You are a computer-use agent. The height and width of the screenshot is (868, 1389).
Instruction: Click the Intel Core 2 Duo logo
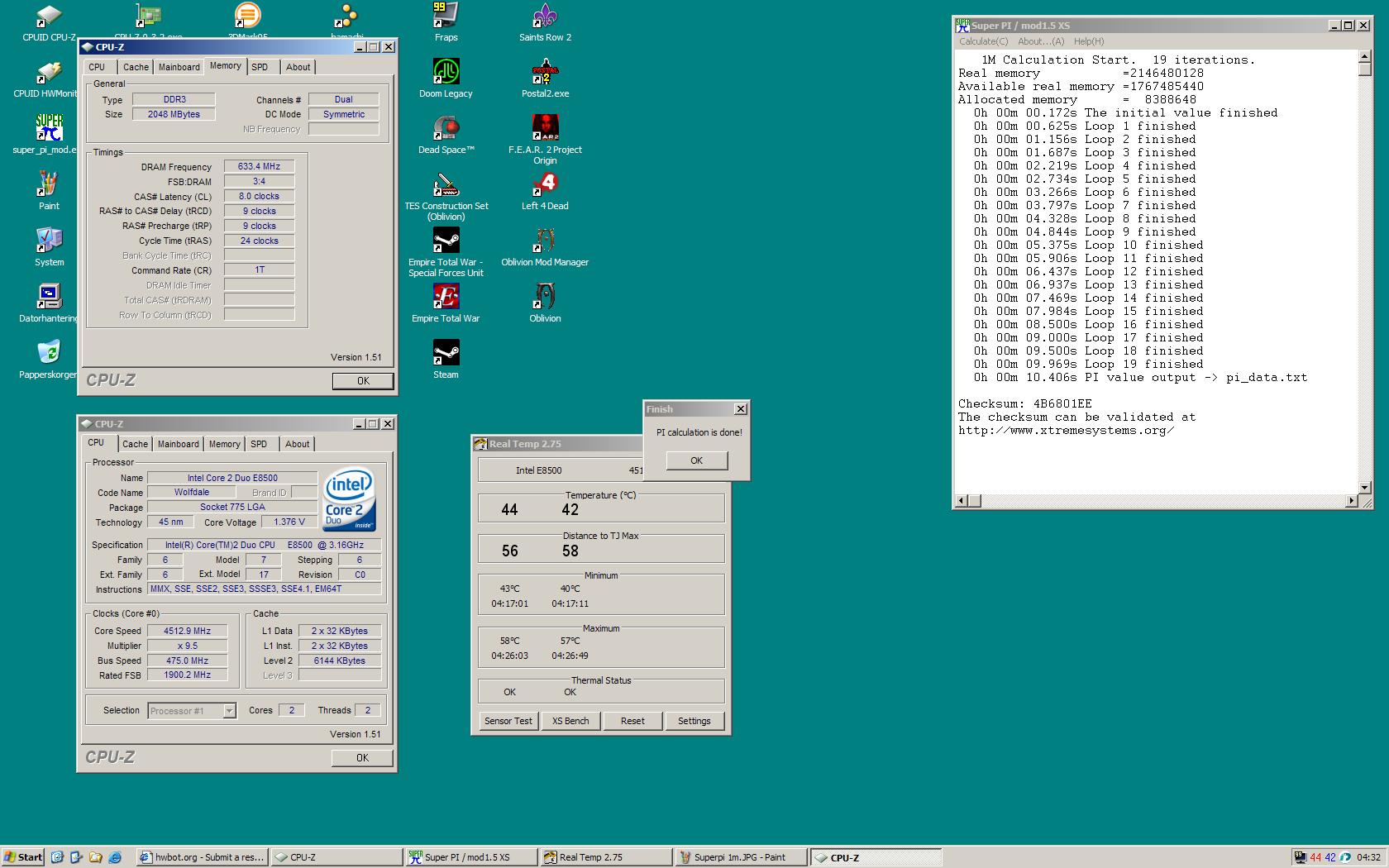tap(350, 499)
